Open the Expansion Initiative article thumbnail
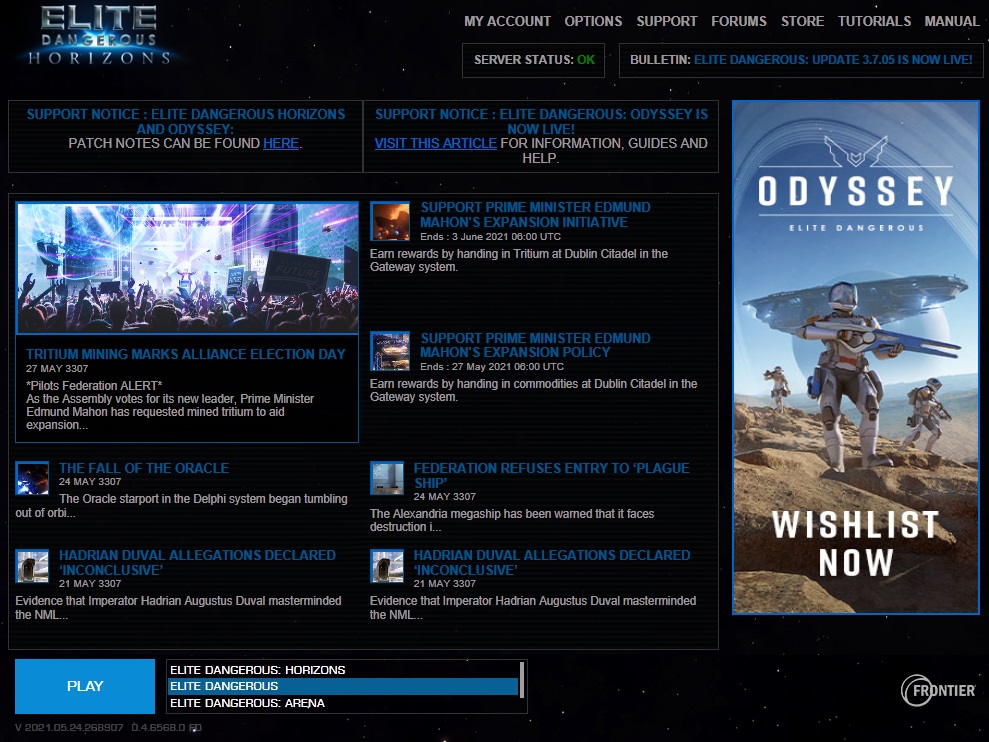The width and height of the screenshot is (989, 742). 390,221
